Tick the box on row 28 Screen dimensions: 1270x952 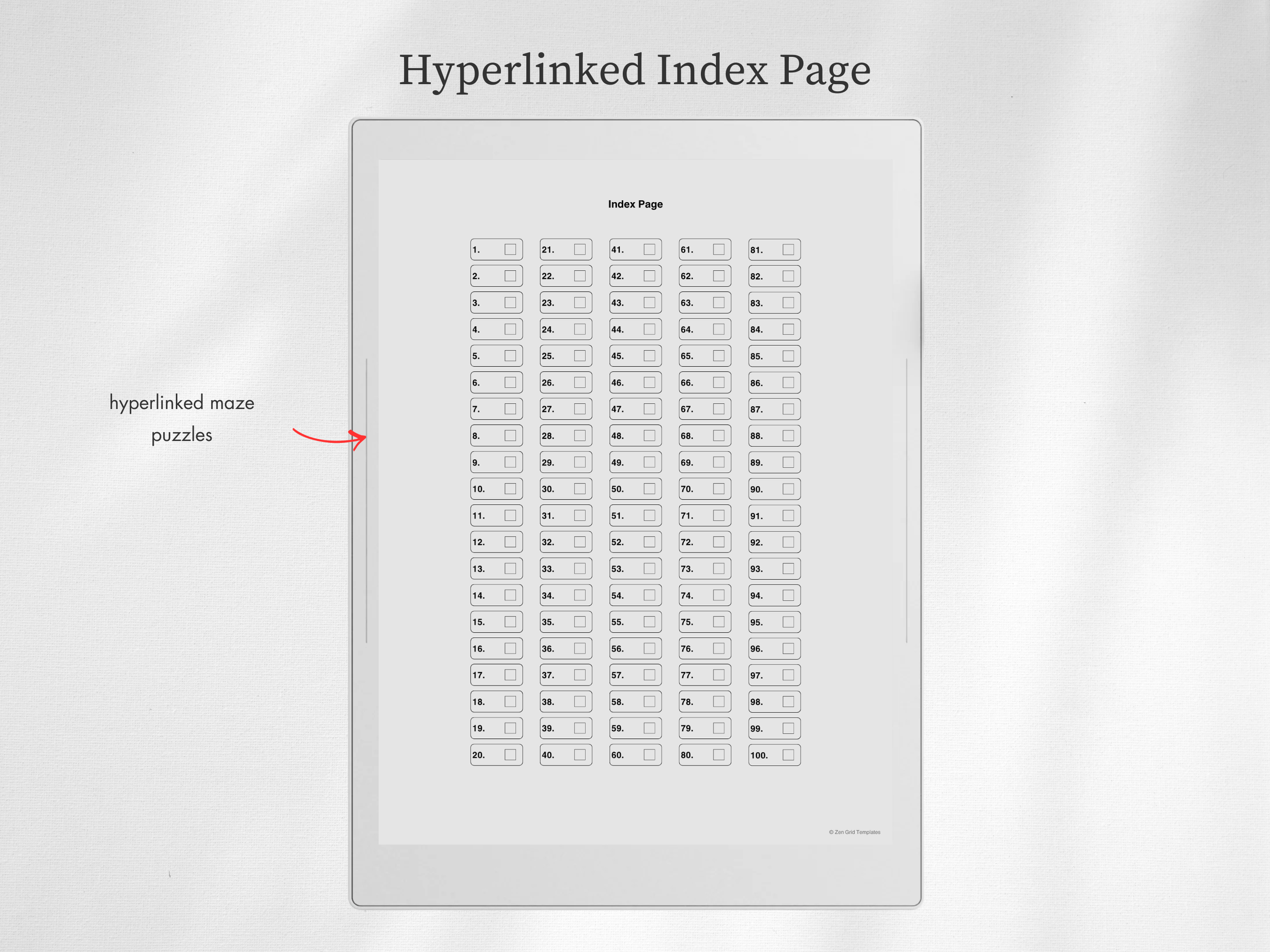[580, 436]
